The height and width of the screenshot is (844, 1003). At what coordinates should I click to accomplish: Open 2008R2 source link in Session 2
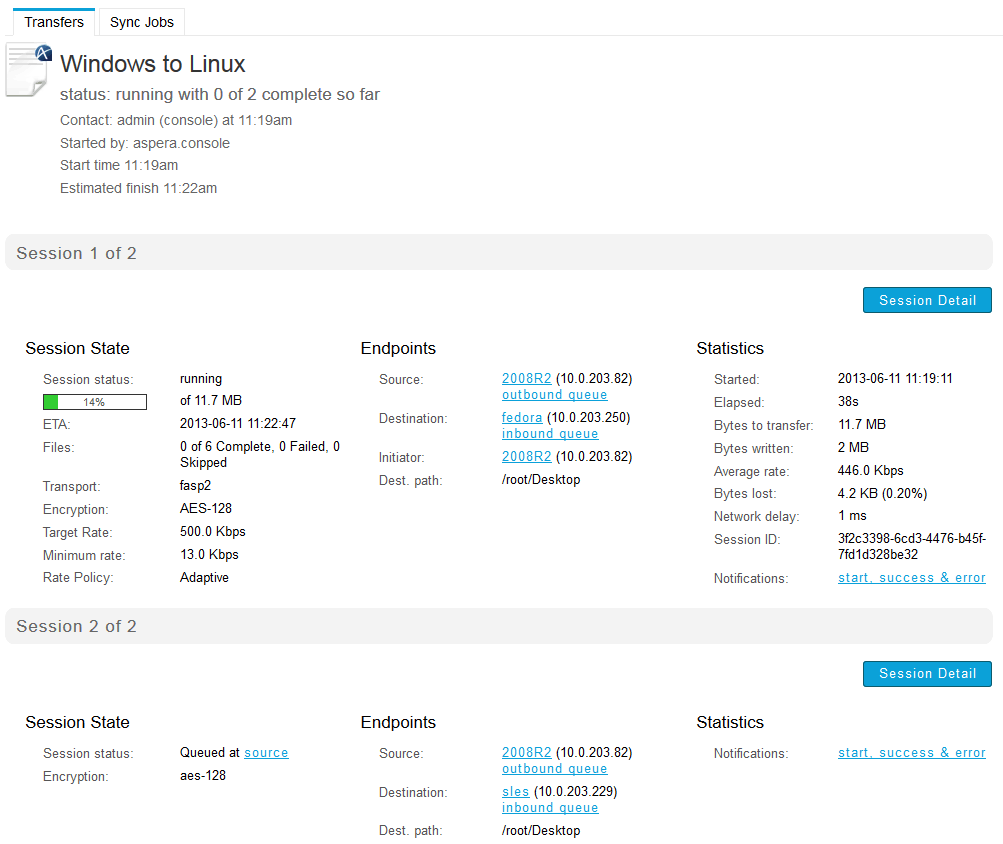coord(526,752)
